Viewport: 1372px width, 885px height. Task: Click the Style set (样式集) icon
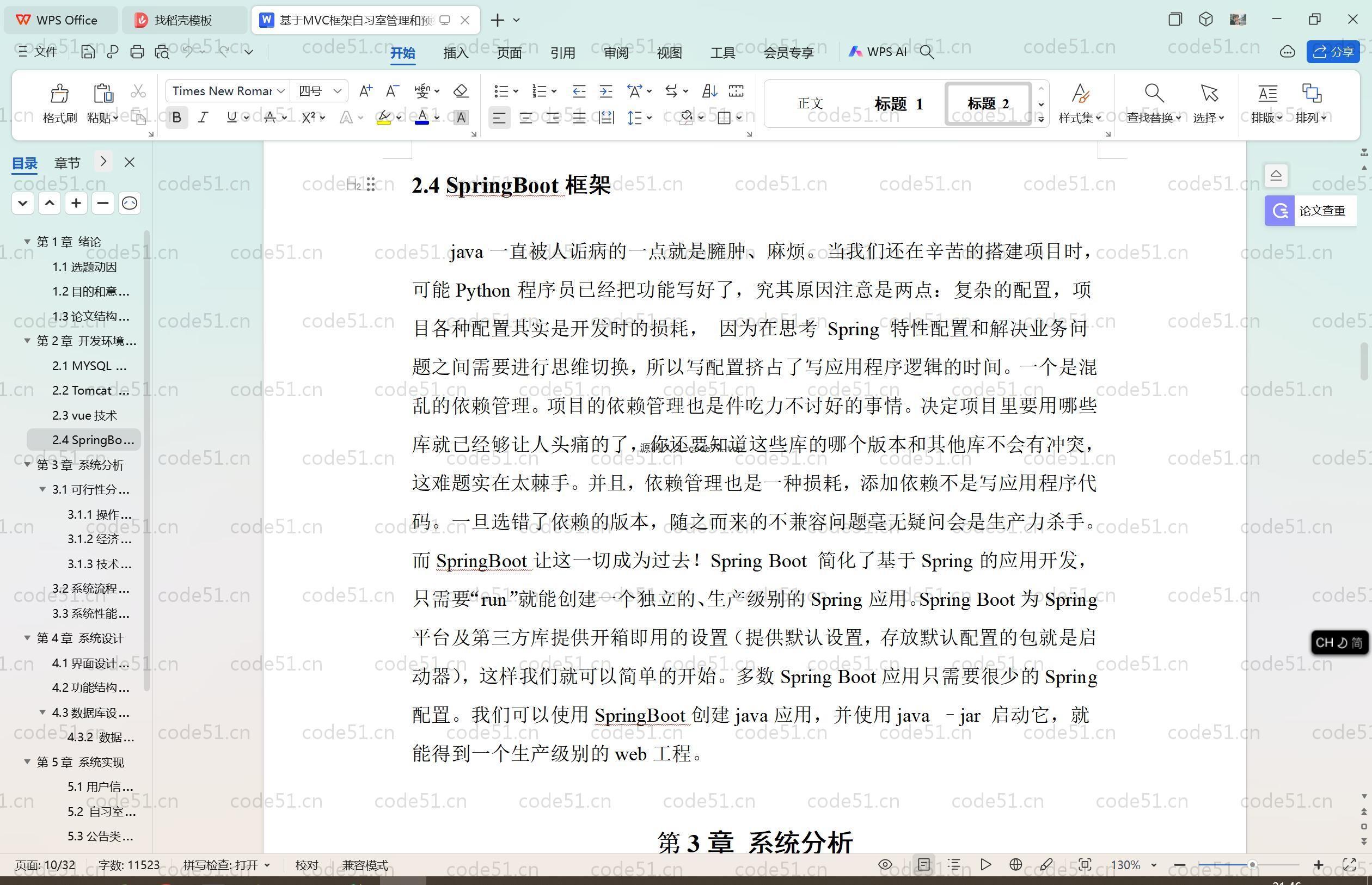click(1080, 93)
